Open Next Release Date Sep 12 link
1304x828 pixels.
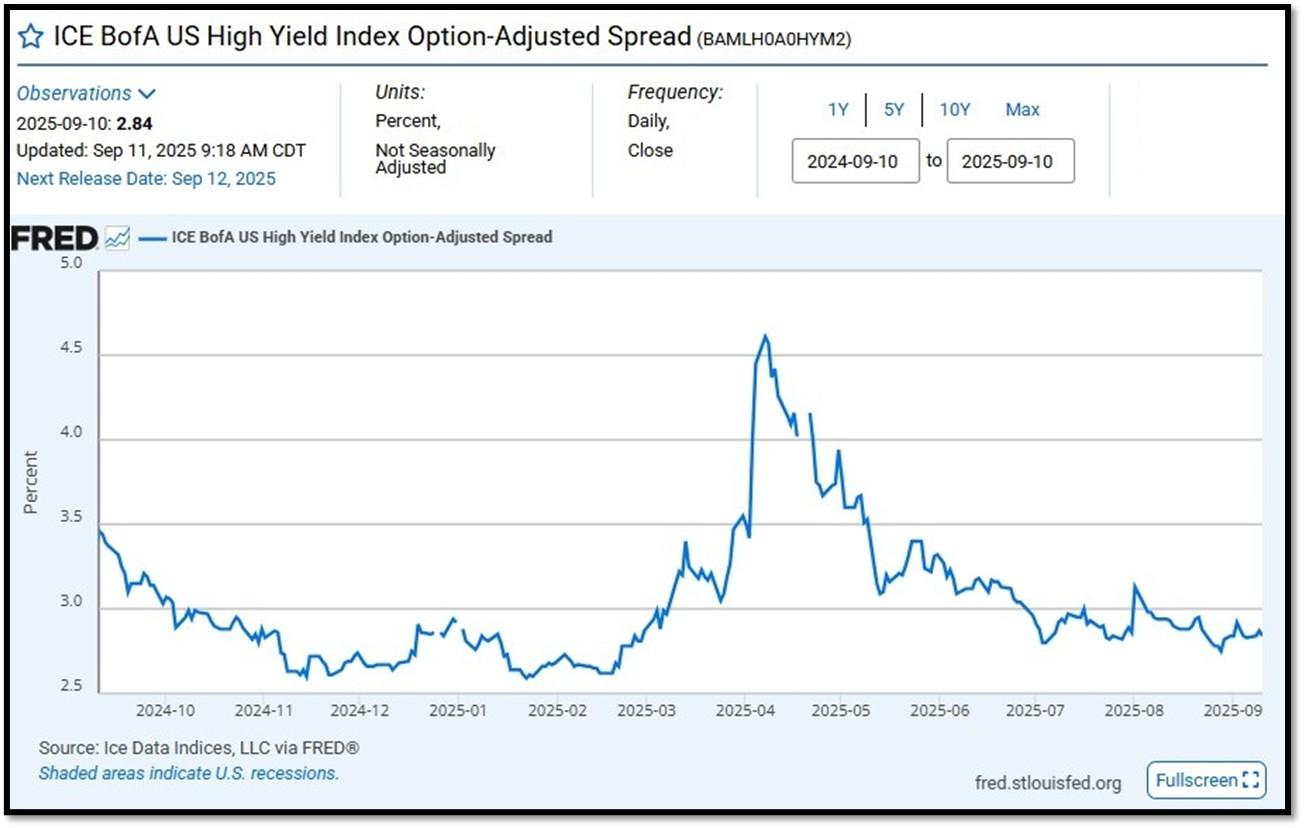point(146,179)
